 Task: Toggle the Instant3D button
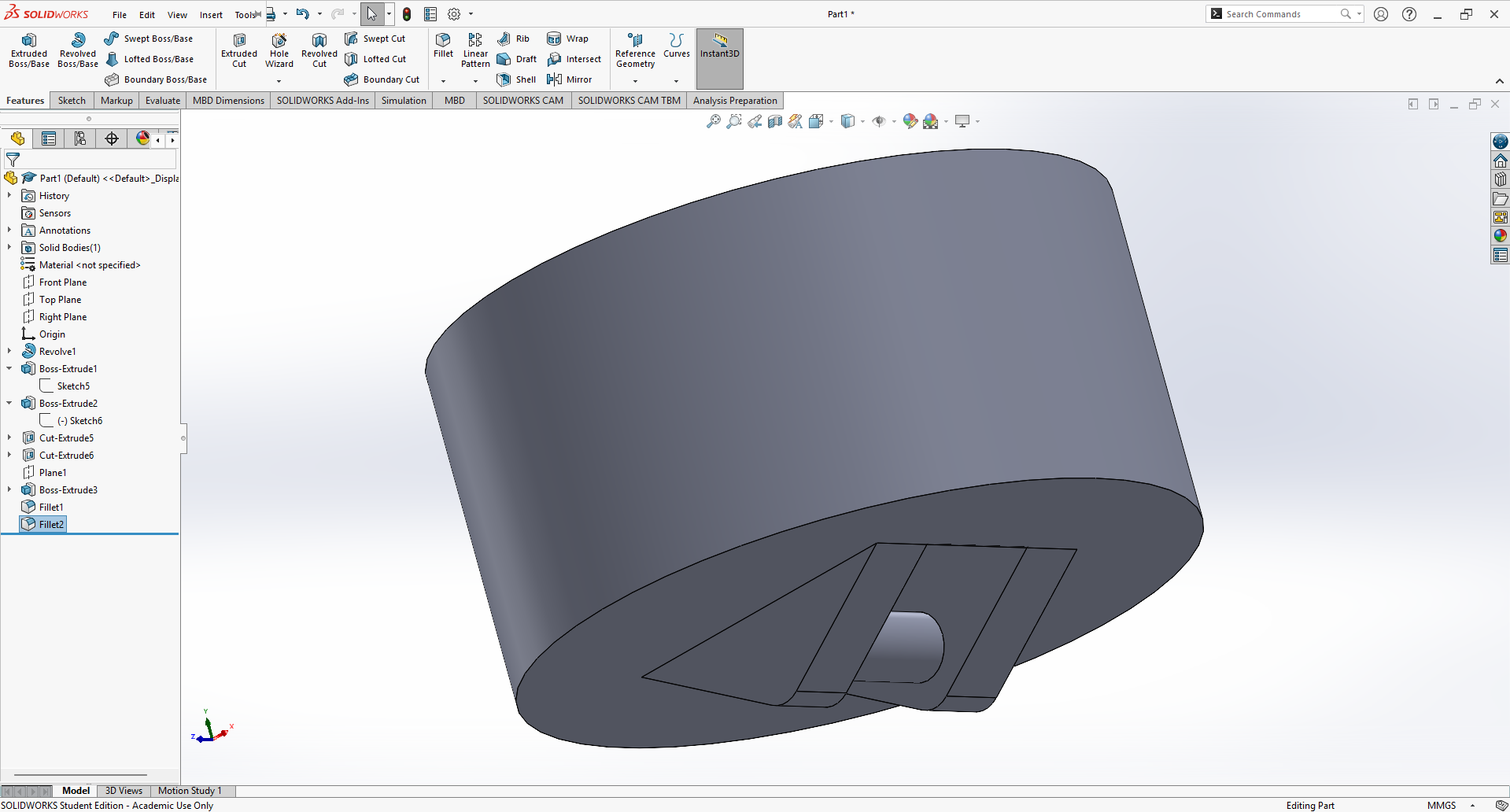[719, 58]
